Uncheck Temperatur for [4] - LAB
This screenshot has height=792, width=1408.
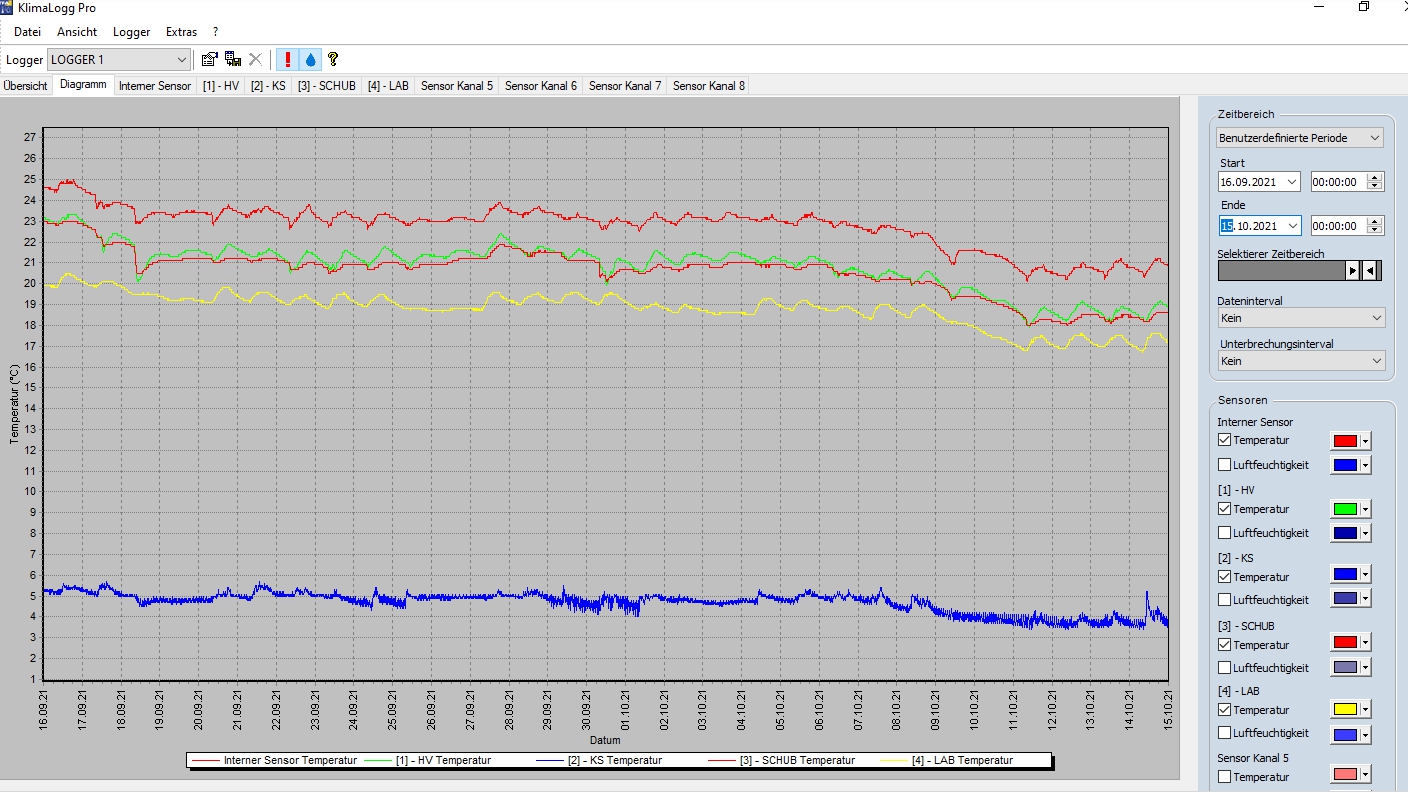point(1224,710)
